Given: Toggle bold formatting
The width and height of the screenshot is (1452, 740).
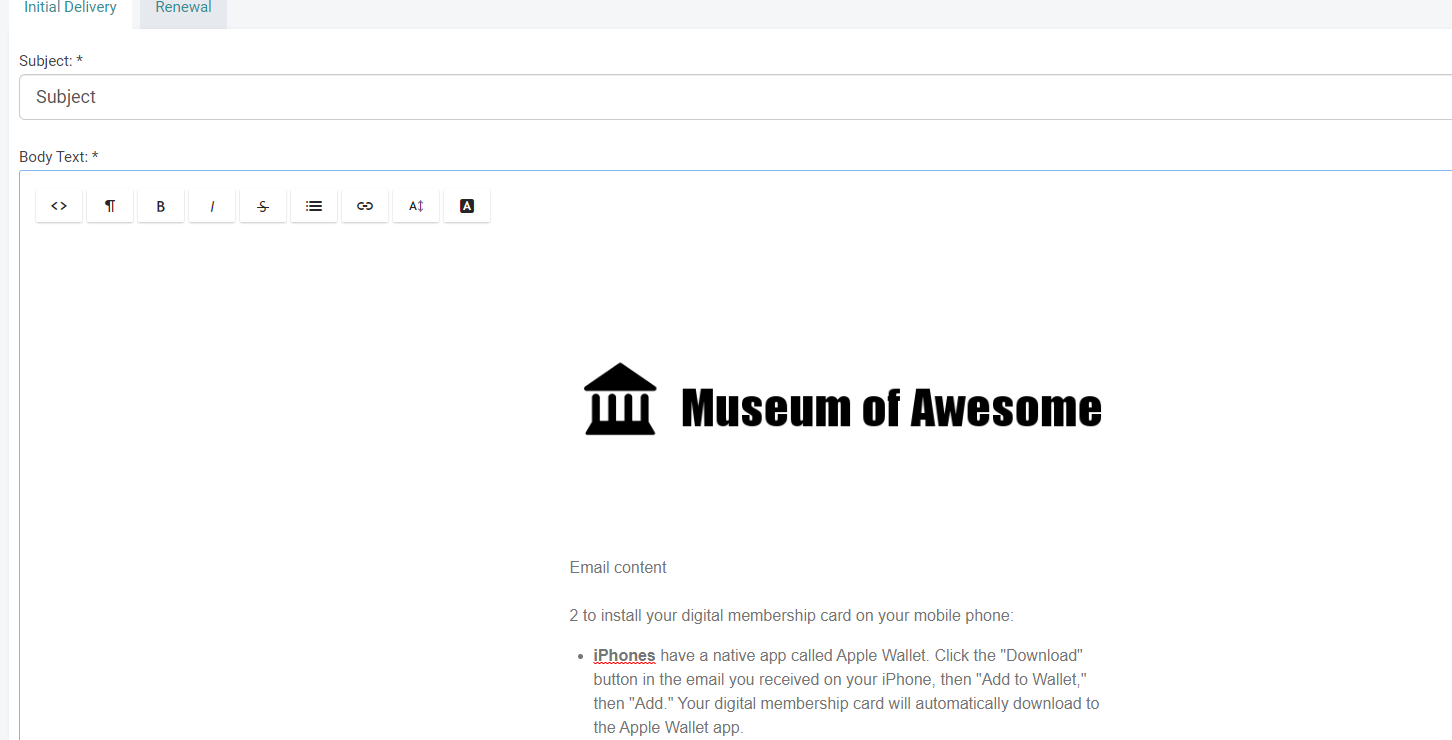Looking at the screenshot, I should pyautogui.click(x=161, y=206).
